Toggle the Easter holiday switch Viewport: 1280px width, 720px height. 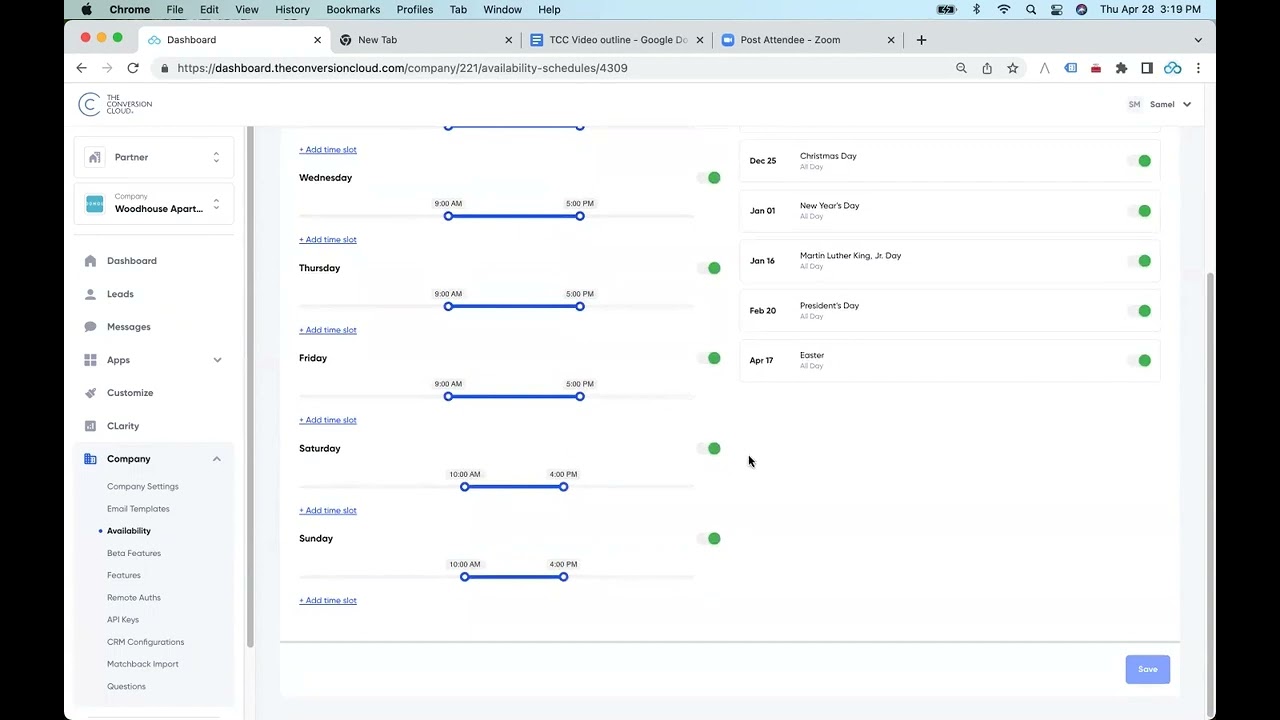tap(1139, 360)
